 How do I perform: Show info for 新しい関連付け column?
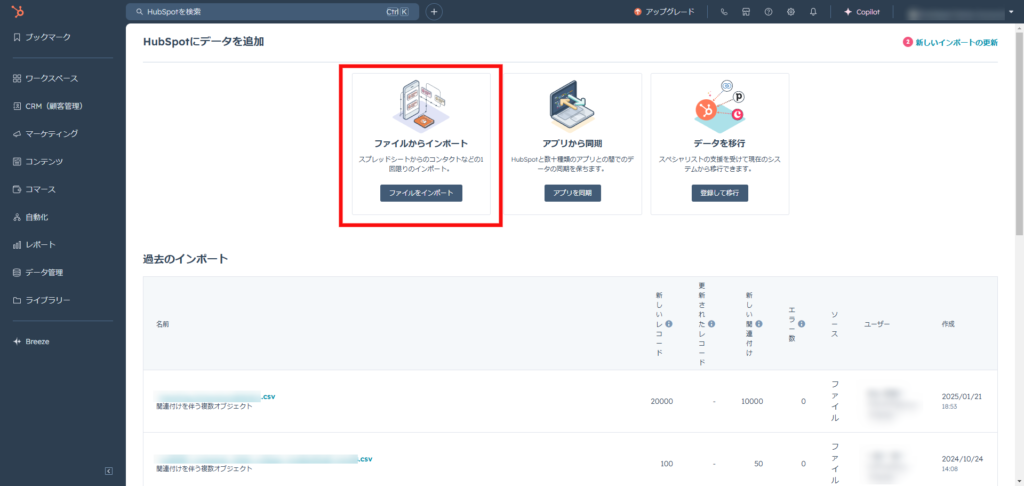point(759,323)
